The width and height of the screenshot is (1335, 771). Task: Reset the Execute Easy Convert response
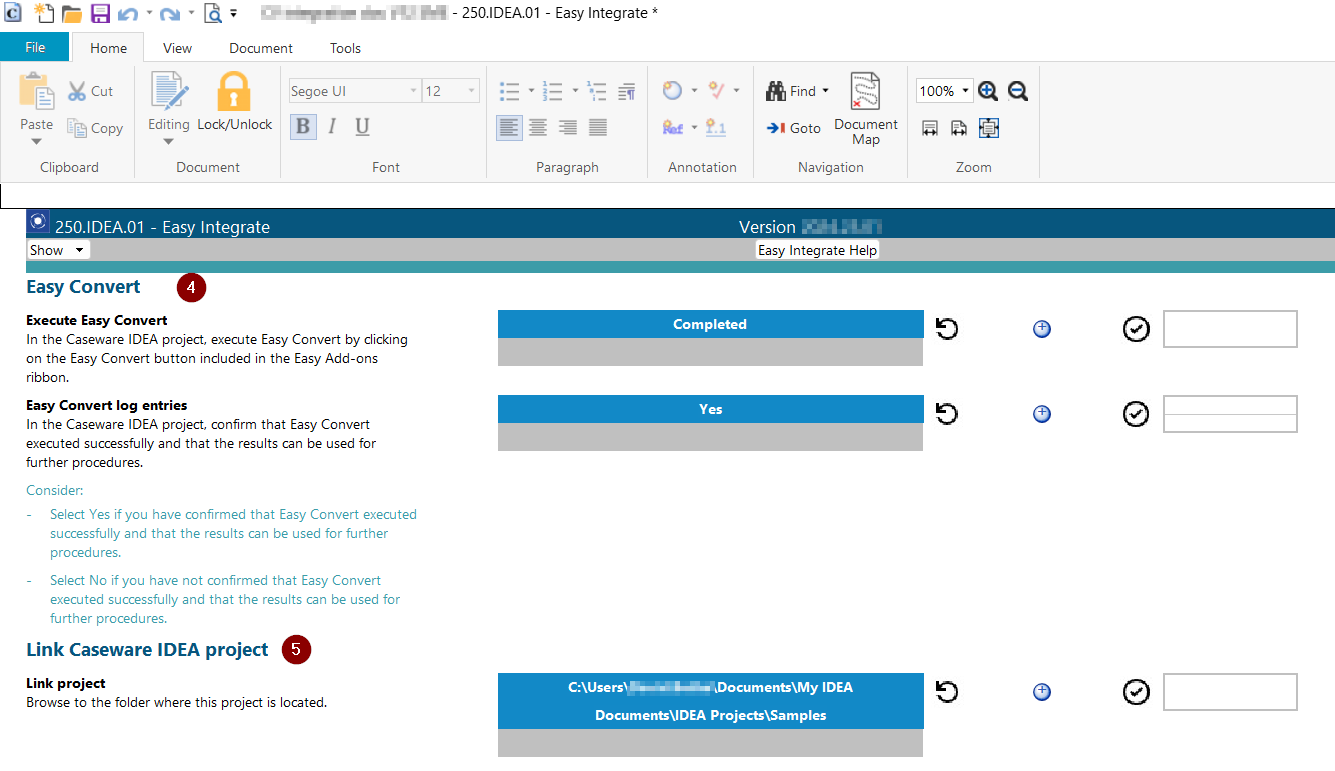[946, 329]
